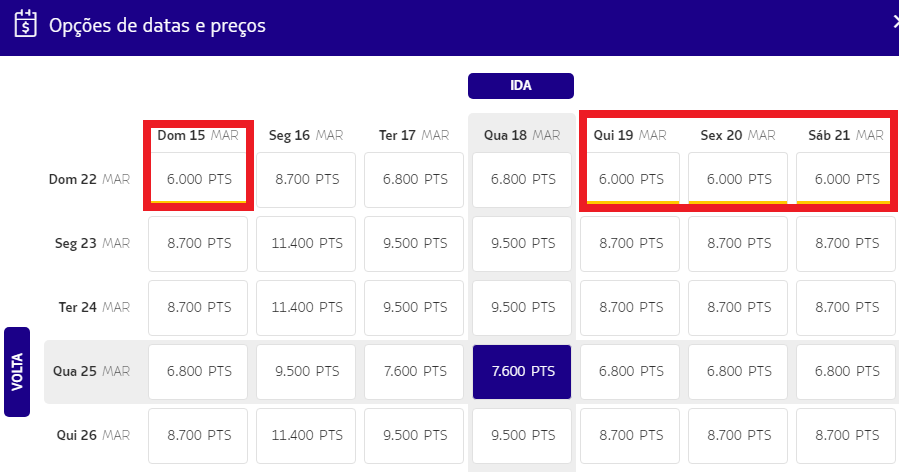Select 9.500 PTS for Ter 17 and Seg 23
Image resolution: width=899 pixels, height=472 pixels.
pos(413,243)
